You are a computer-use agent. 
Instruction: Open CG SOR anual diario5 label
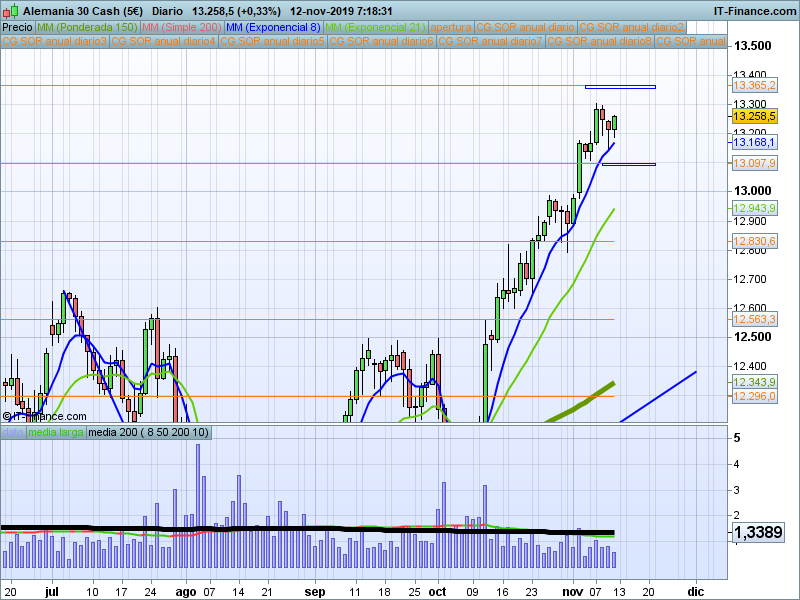pyautogui.click(x=273, y=41)
